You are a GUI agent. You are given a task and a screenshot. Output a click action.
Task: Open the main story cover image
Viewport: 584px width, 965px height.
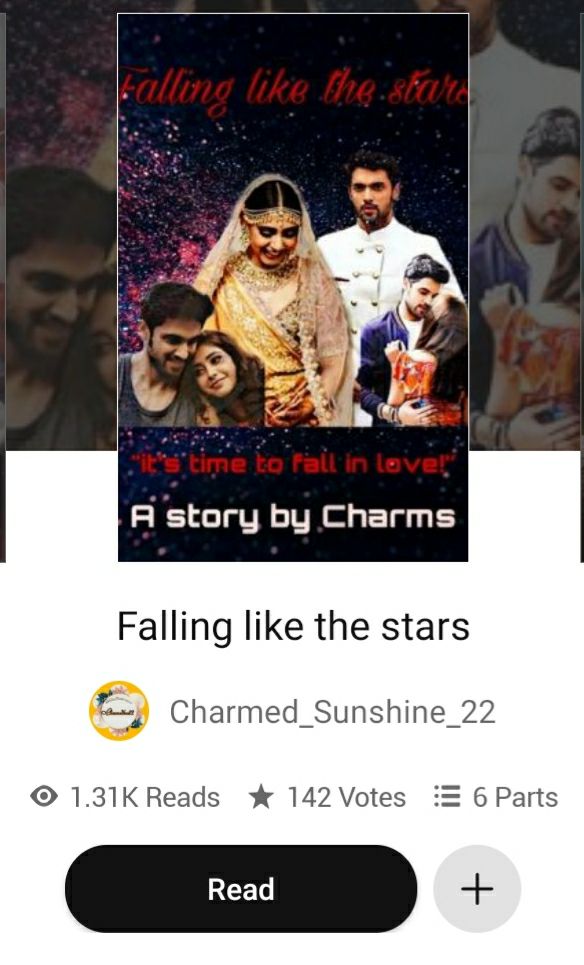pos(293,287)
